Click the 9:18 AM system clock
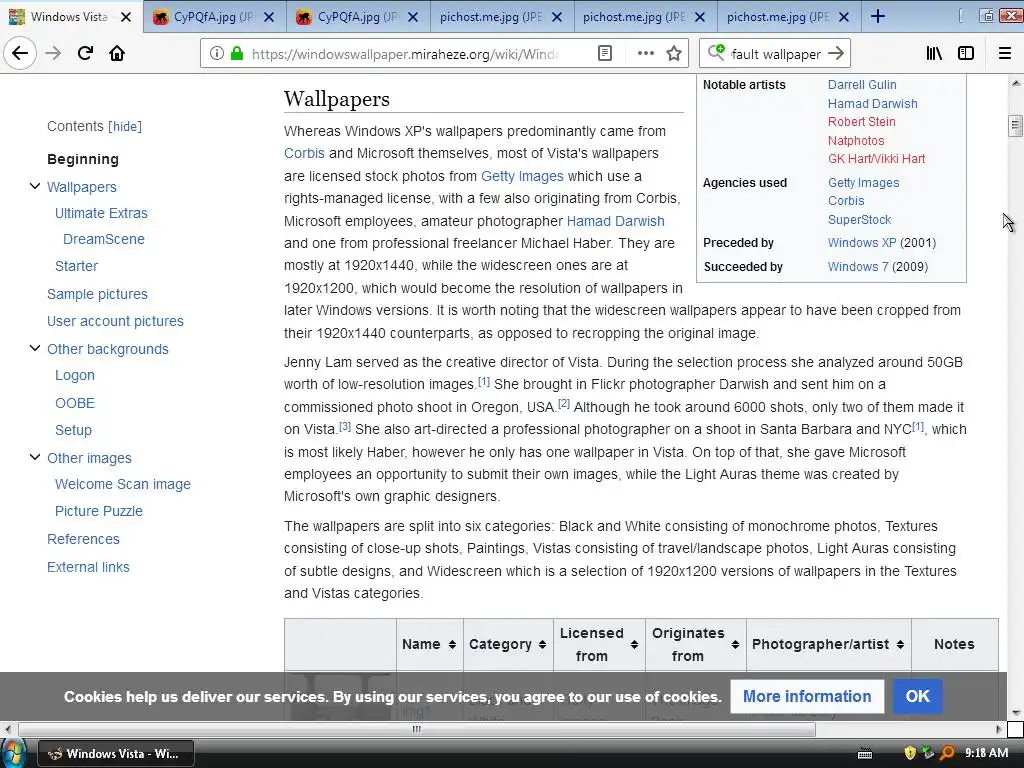 986,753
